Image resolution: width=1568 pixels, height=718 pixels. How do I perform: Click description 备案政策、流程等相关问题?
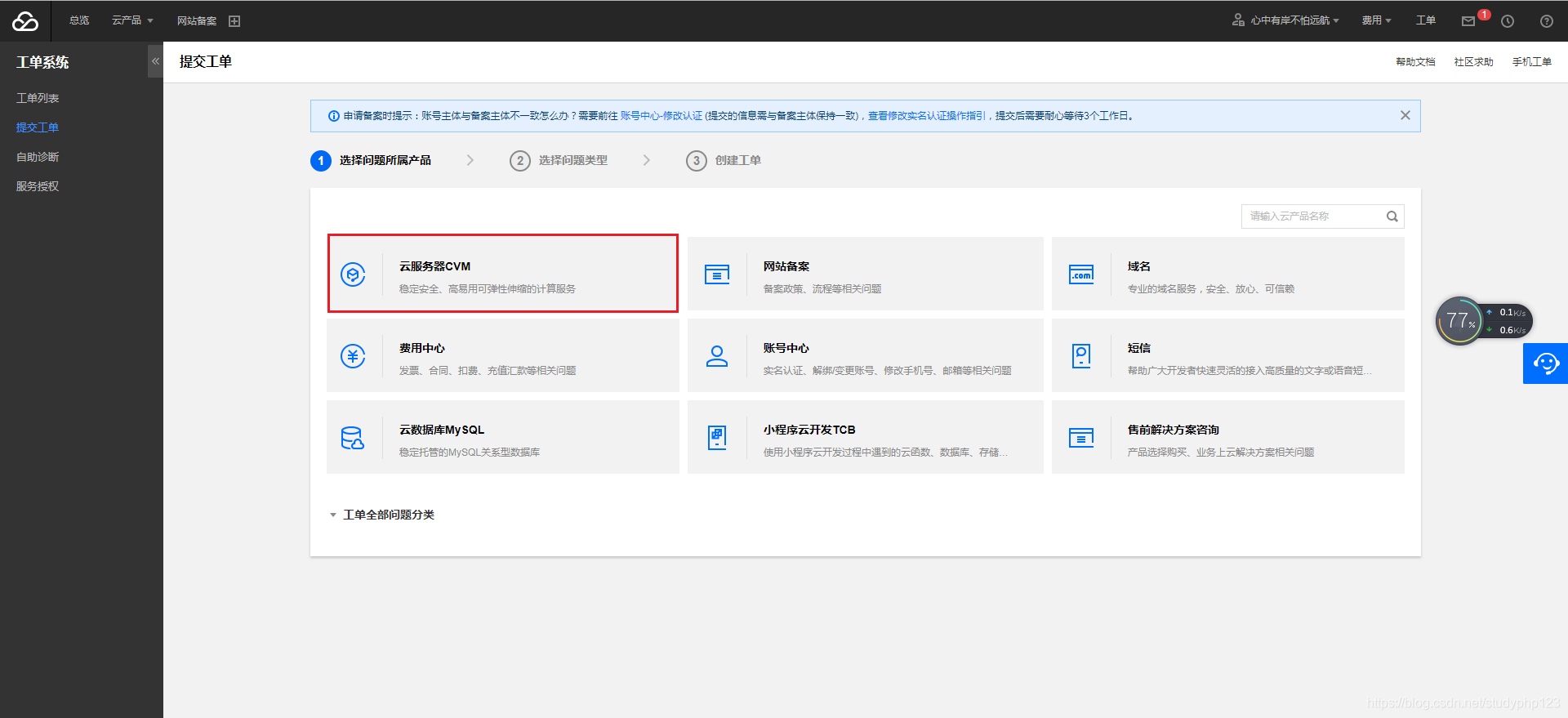point(822,289)
